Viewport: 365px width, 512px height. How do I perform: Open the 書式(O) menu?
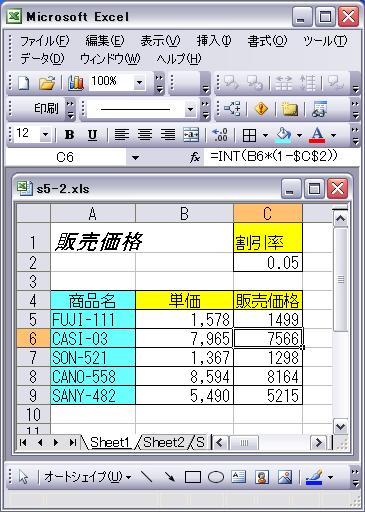(267, 41)
